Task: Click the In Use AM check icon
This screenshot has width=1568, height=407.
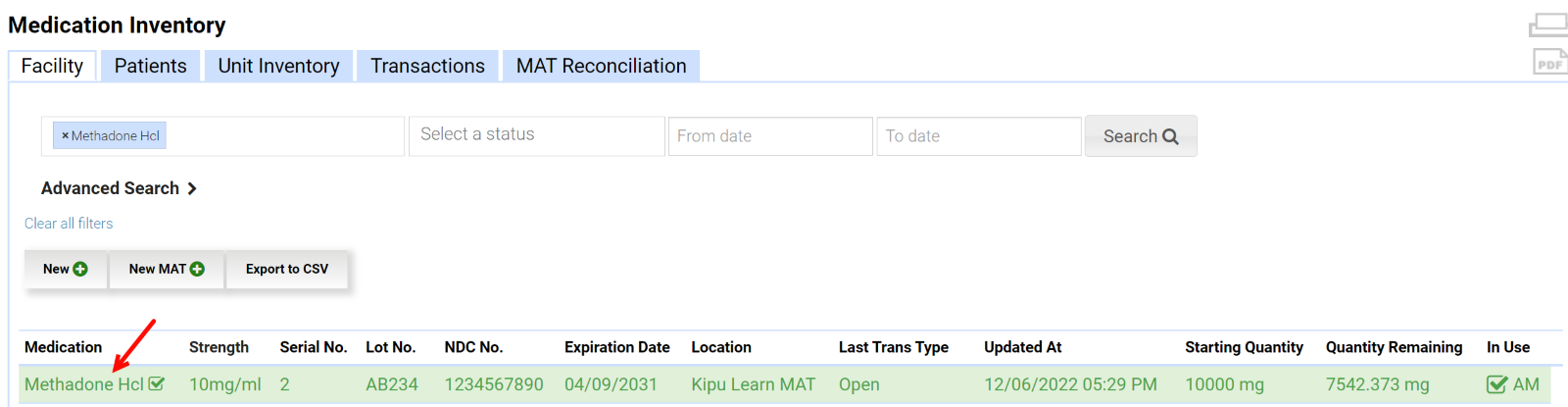Action: [x=1496, y=384]
